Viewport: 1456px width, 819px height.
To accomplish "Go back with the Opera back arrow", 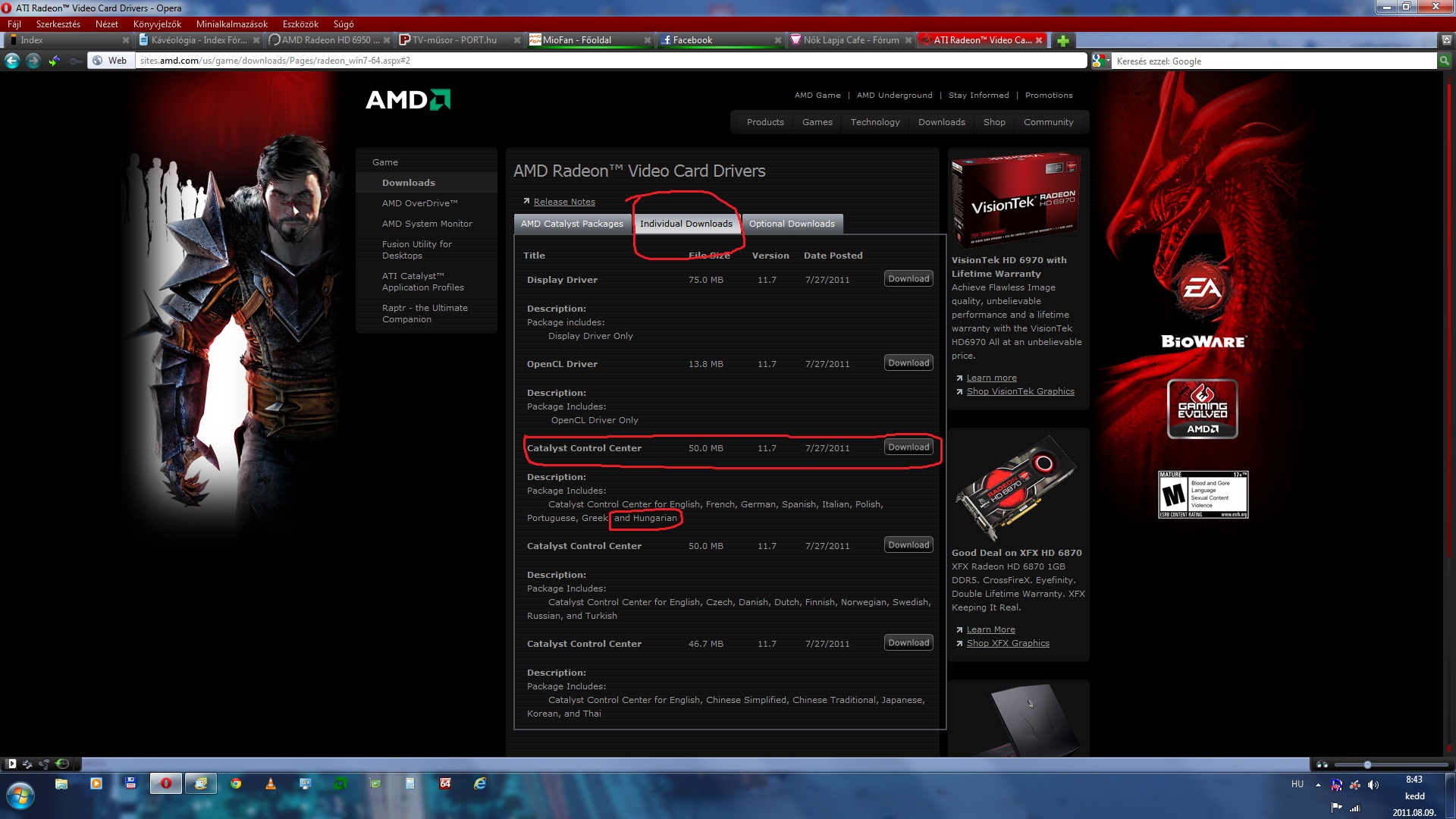I will tap(11, 61).
